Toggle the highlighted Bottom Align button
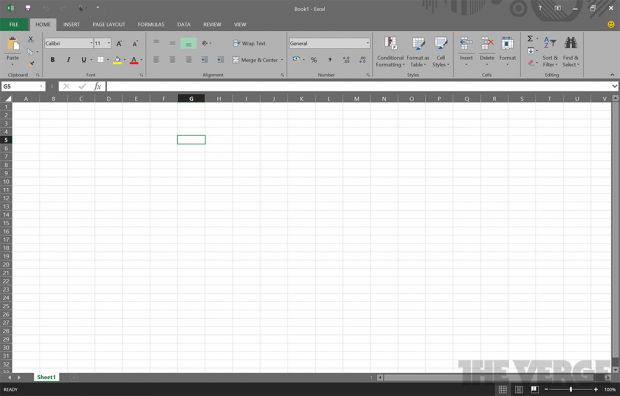 189,44
